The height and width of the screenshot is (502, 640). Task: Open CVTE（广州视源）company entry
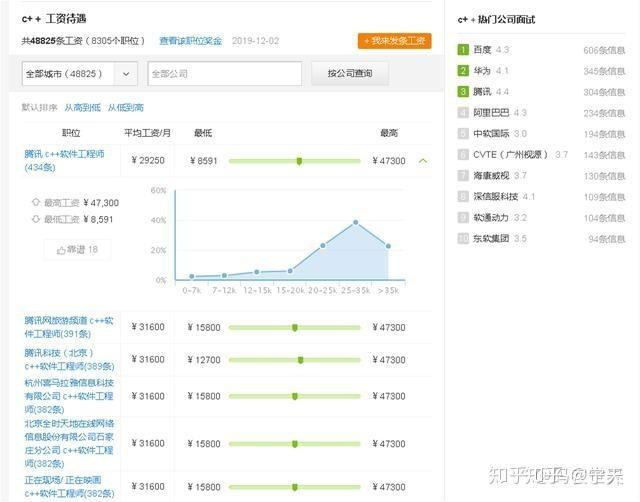tap(510, 155)
